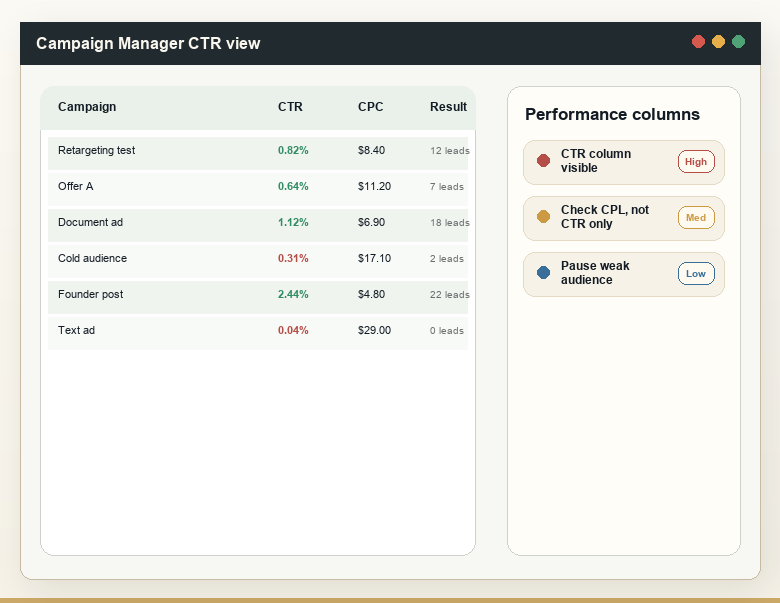The image size is (780, 603).
Task: Select the Text ad campaign name
Action: [x=76, y=330]
